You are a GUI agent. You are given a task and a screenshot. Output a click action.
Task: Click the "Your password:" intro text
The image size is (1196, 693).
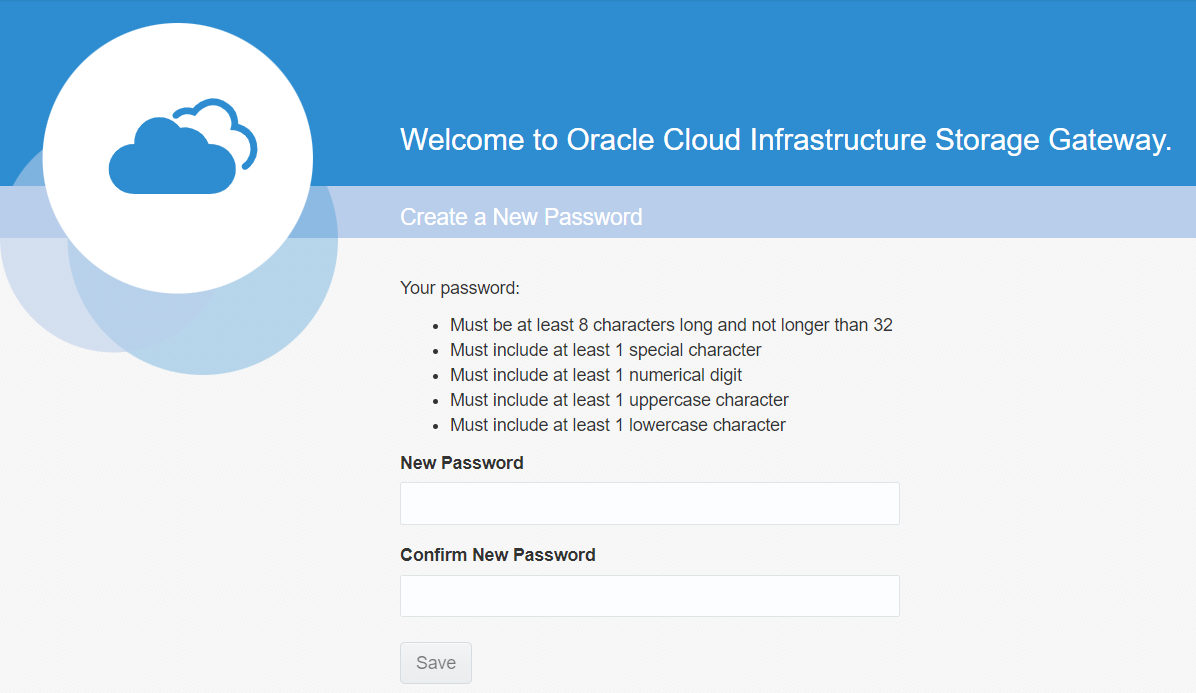(460, 288)
